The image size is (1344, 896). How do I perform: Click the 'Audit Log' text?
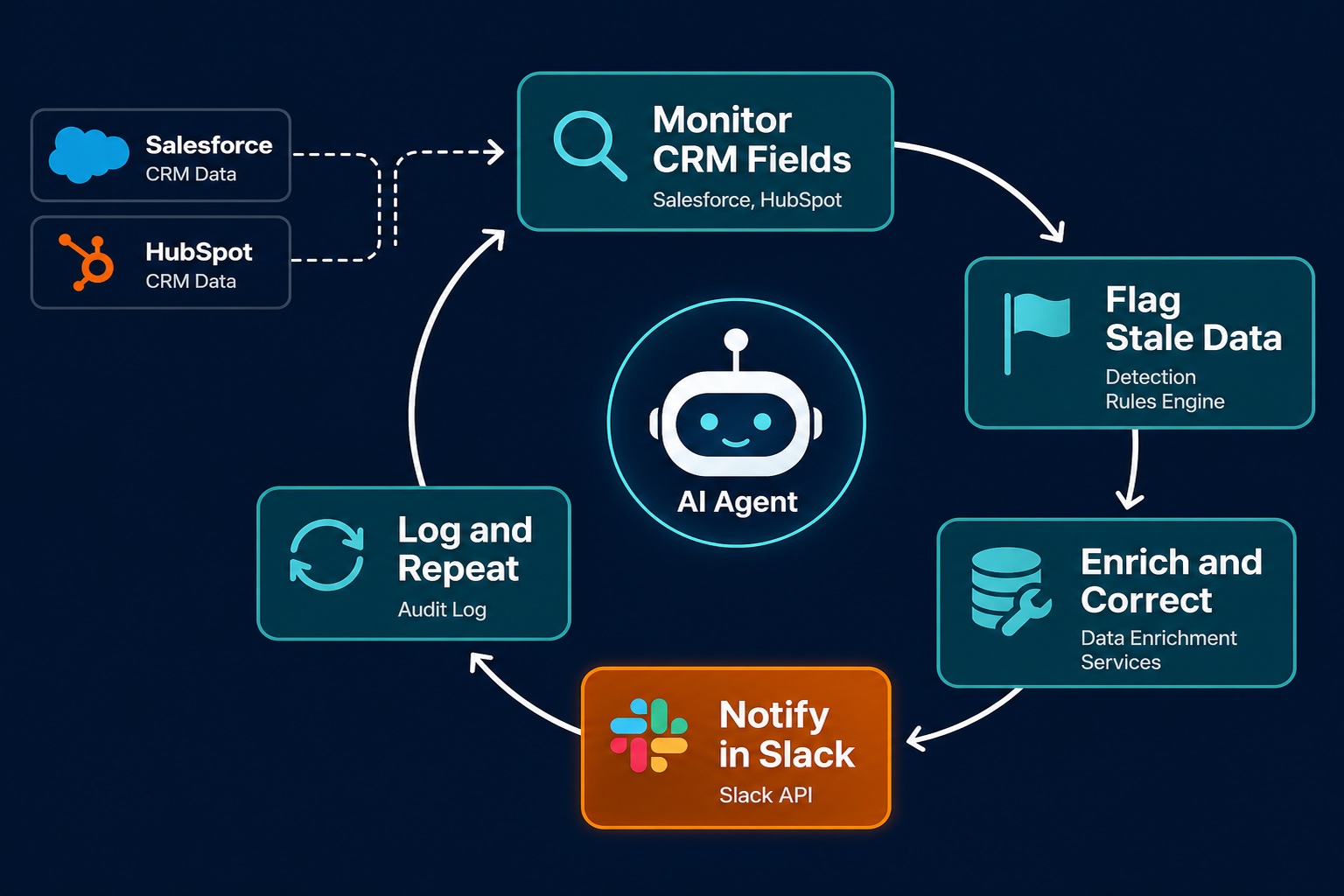[442, 610]
